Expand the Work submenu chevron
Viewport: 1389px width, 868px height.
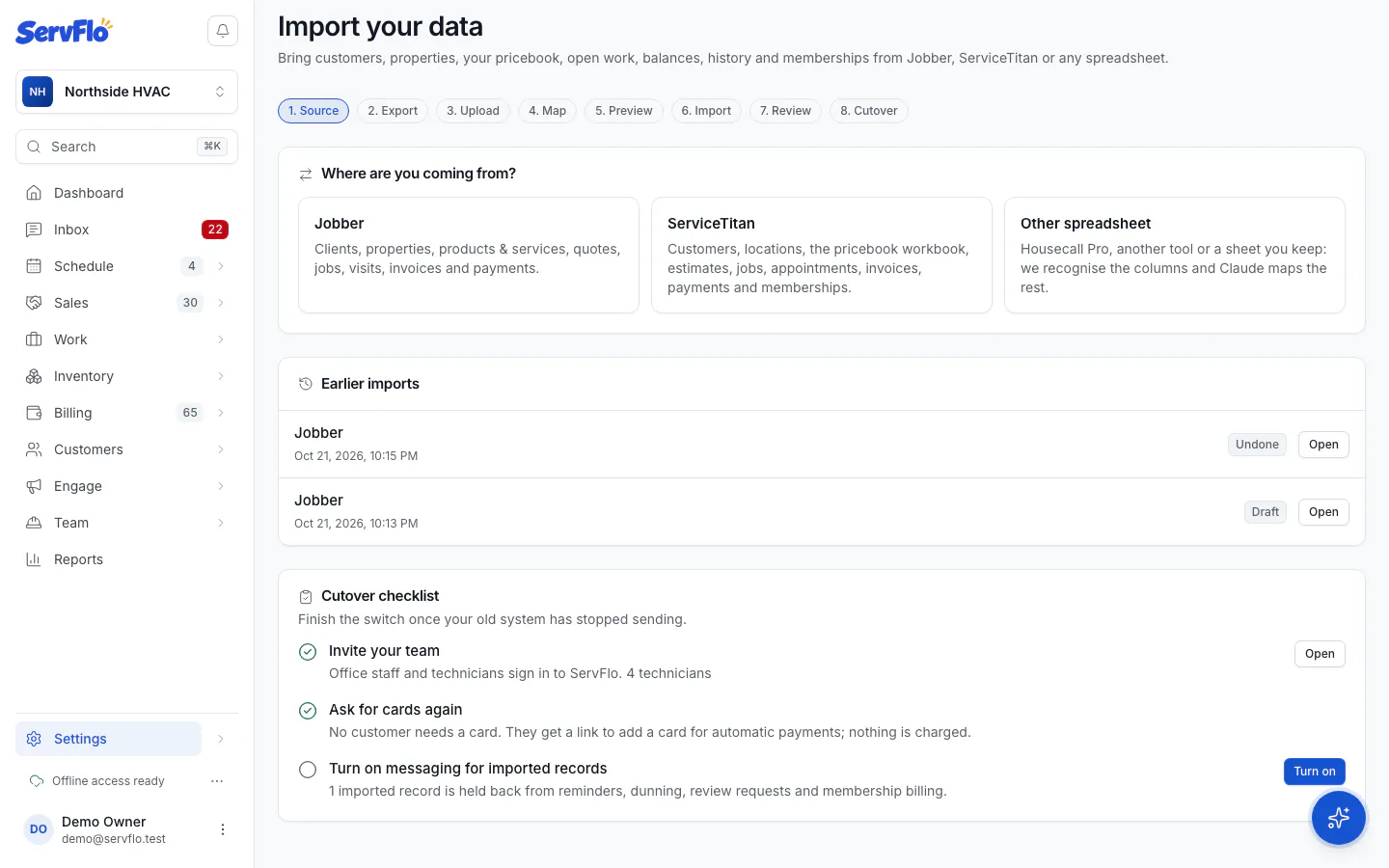[x=221, y=339]
